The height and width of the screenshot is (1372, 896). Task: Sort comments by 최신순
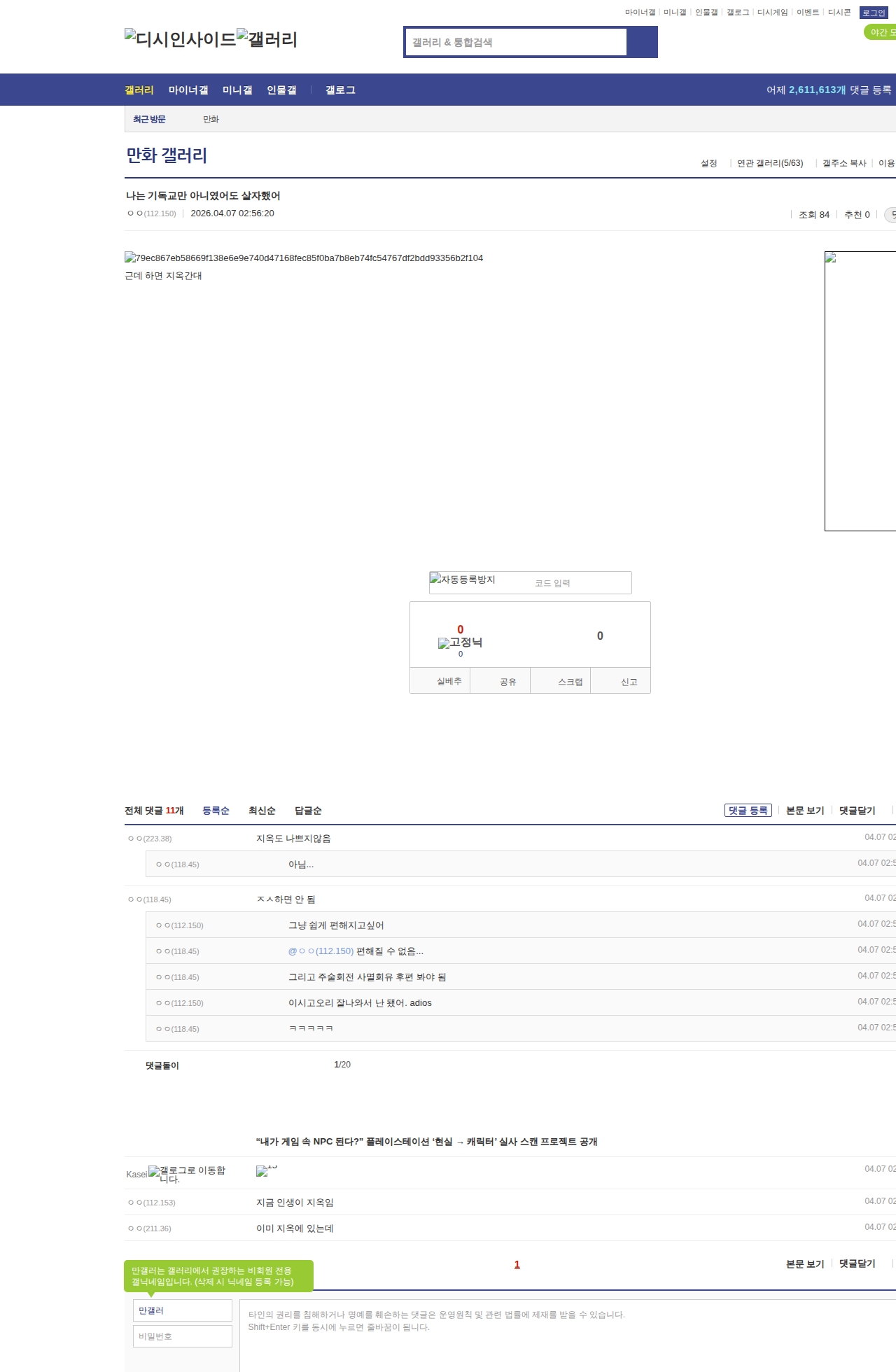pos(262,811)
